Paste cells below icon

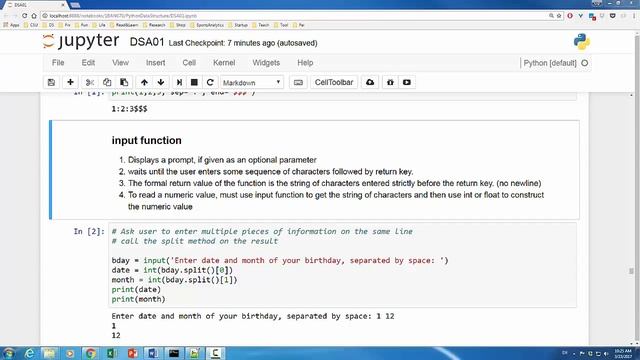pyautogui.click(x=124, y=82)
